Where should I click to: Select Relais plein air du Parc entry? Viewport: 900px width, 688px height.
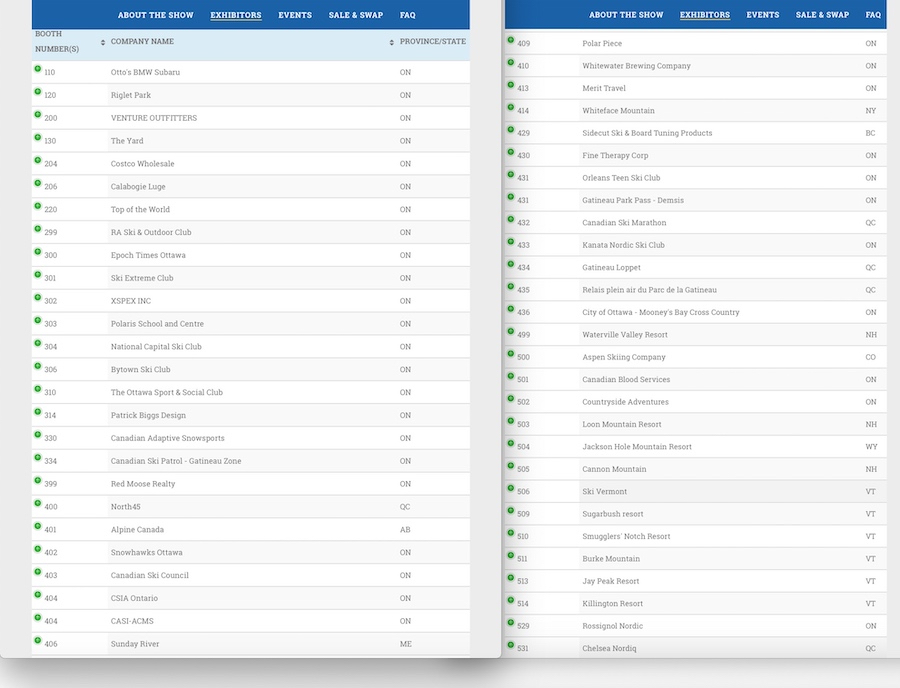coord(649,290)
